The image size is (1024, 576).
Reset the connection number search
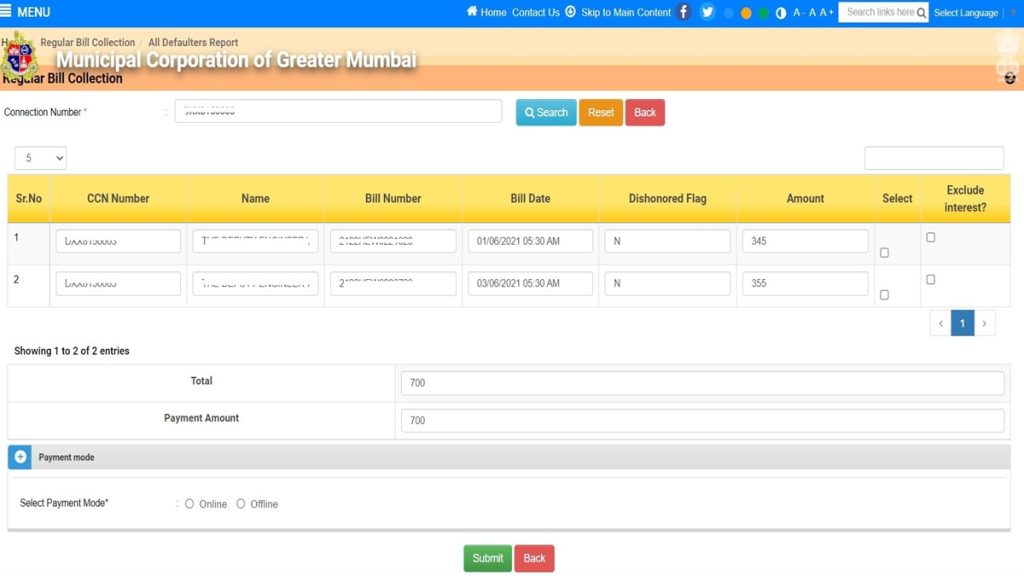pos(601,112)
